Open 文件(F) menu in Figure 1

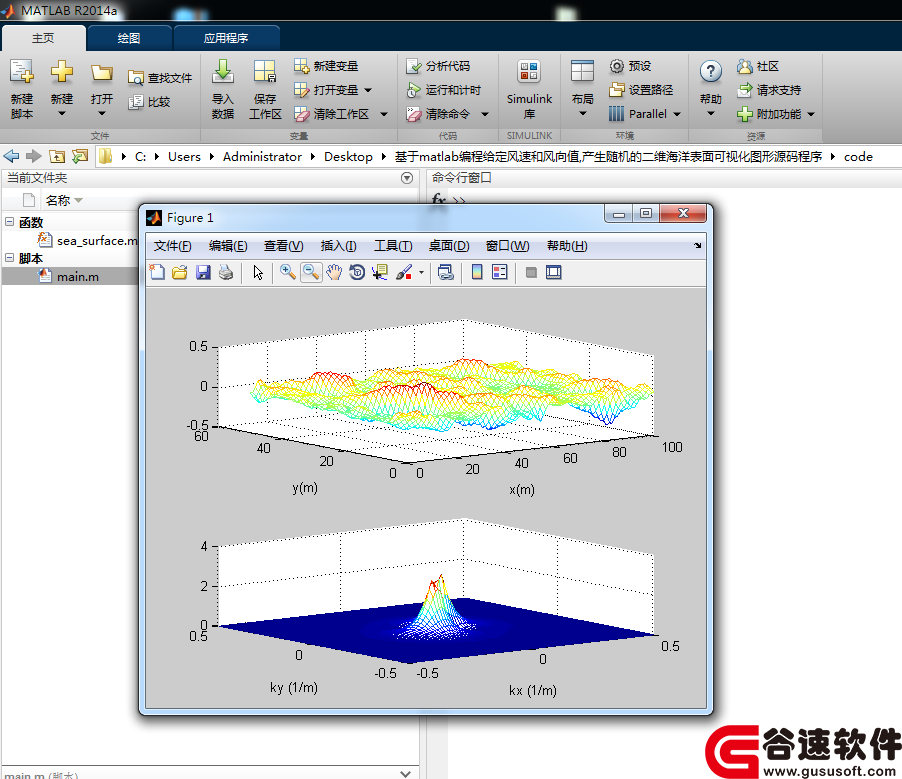pyautogui.click(x=172, y=246)
